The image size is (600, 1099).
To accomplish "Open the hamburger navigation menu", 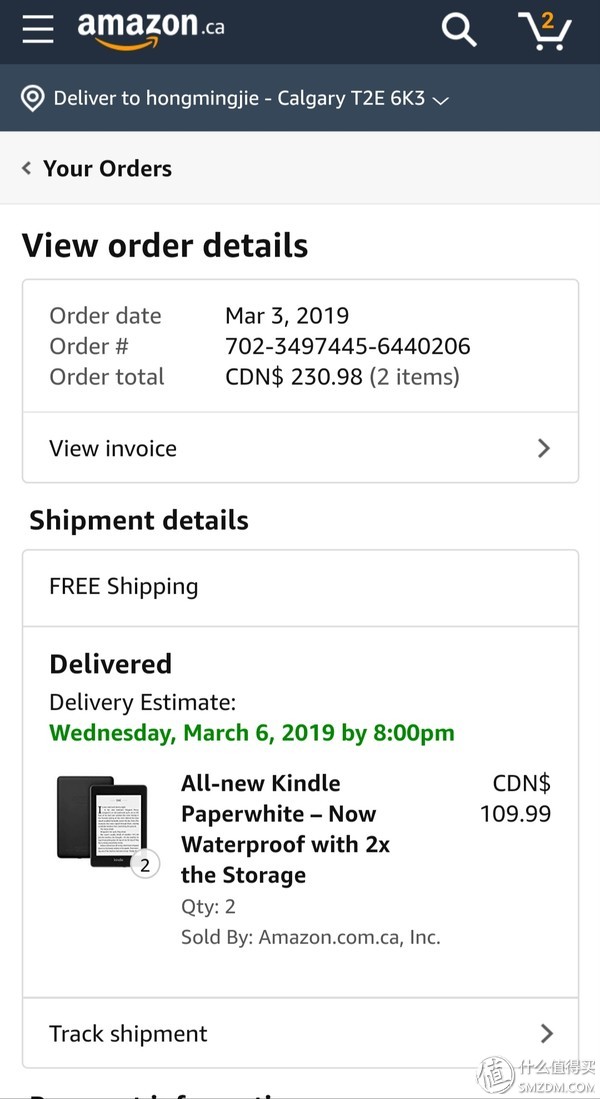I will pos(38,29).
